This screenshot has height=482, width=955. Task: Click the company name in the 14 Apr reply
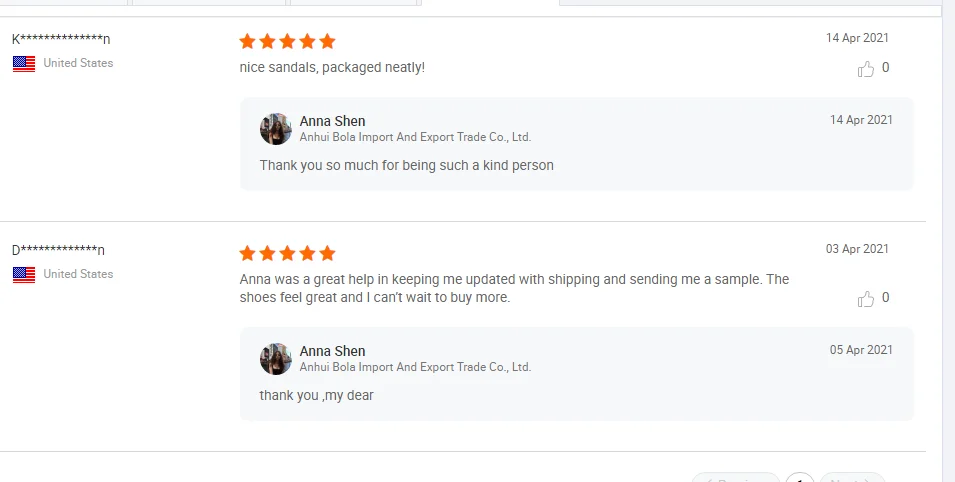click(x=415, y=137)
